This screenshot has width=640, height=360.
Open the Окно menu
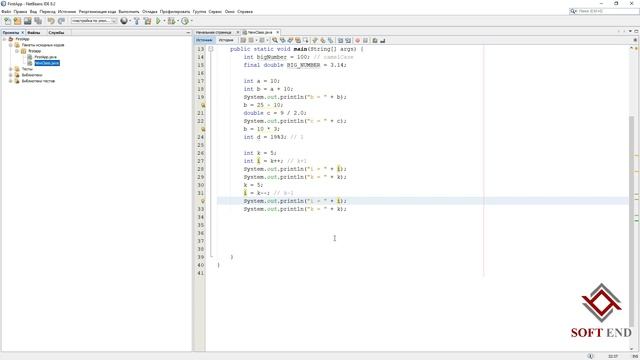coord(230,11)
